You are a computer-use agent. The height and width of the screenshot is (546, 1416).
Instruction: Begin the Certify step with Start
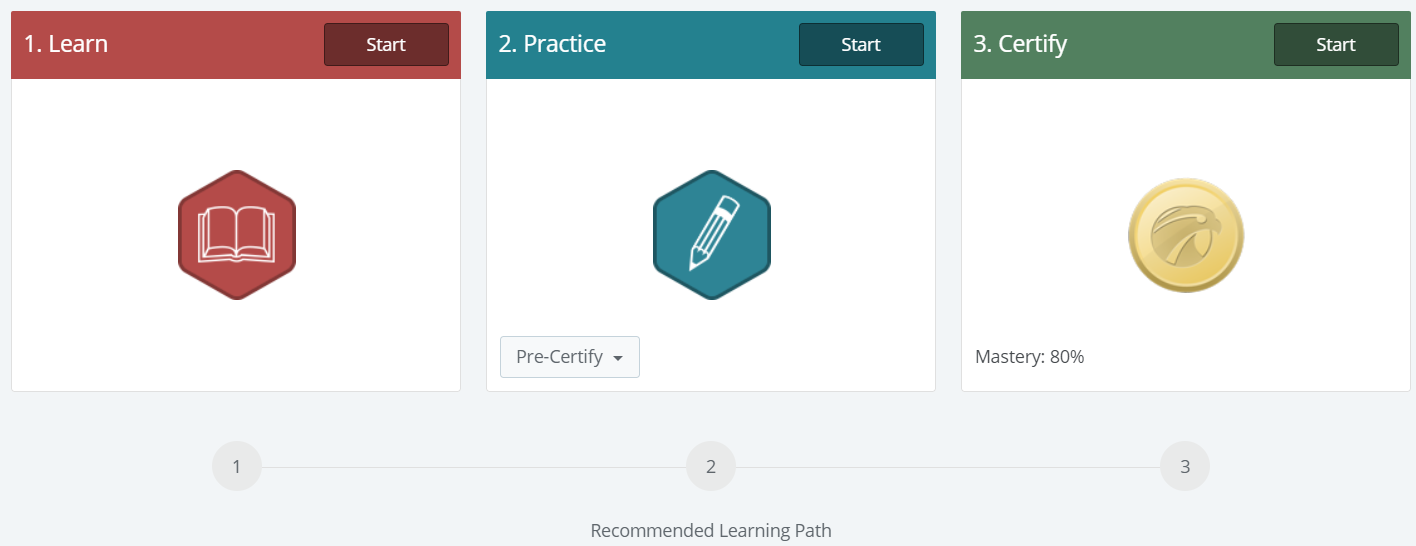1336,45
